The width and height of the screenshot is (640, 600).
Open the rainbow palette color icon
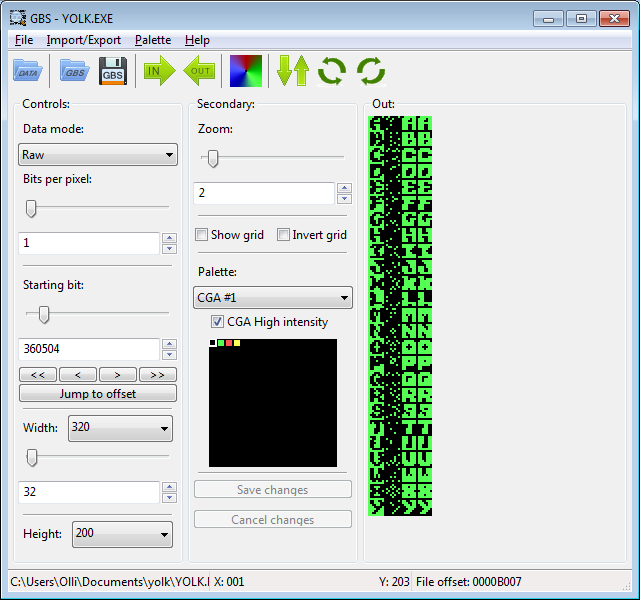[245, 71]
